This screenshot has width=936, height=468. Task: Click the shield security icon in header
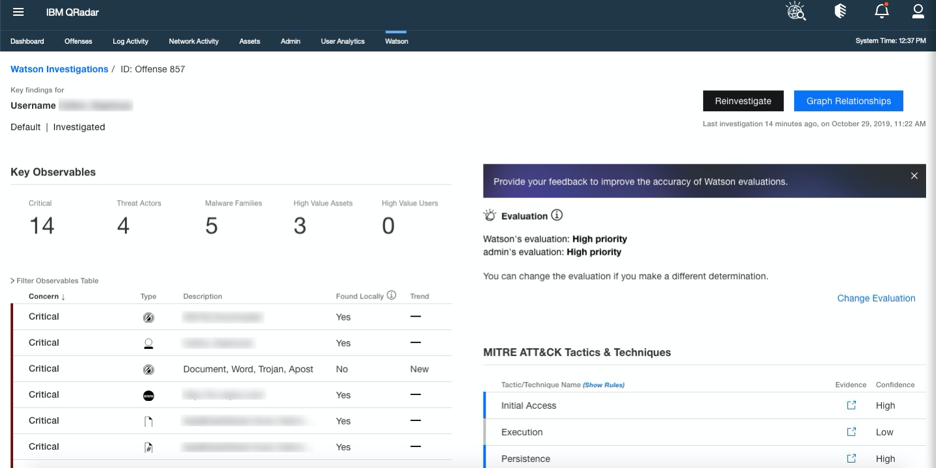click(840, 11)
